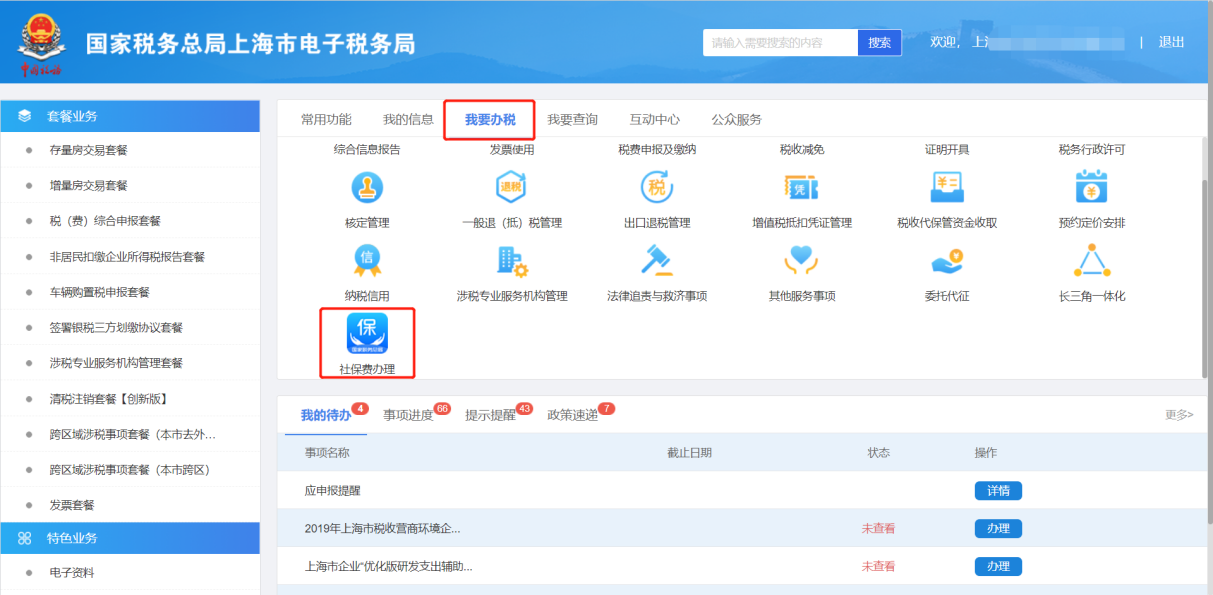Click the 退出 logout link

[1171, 42]
